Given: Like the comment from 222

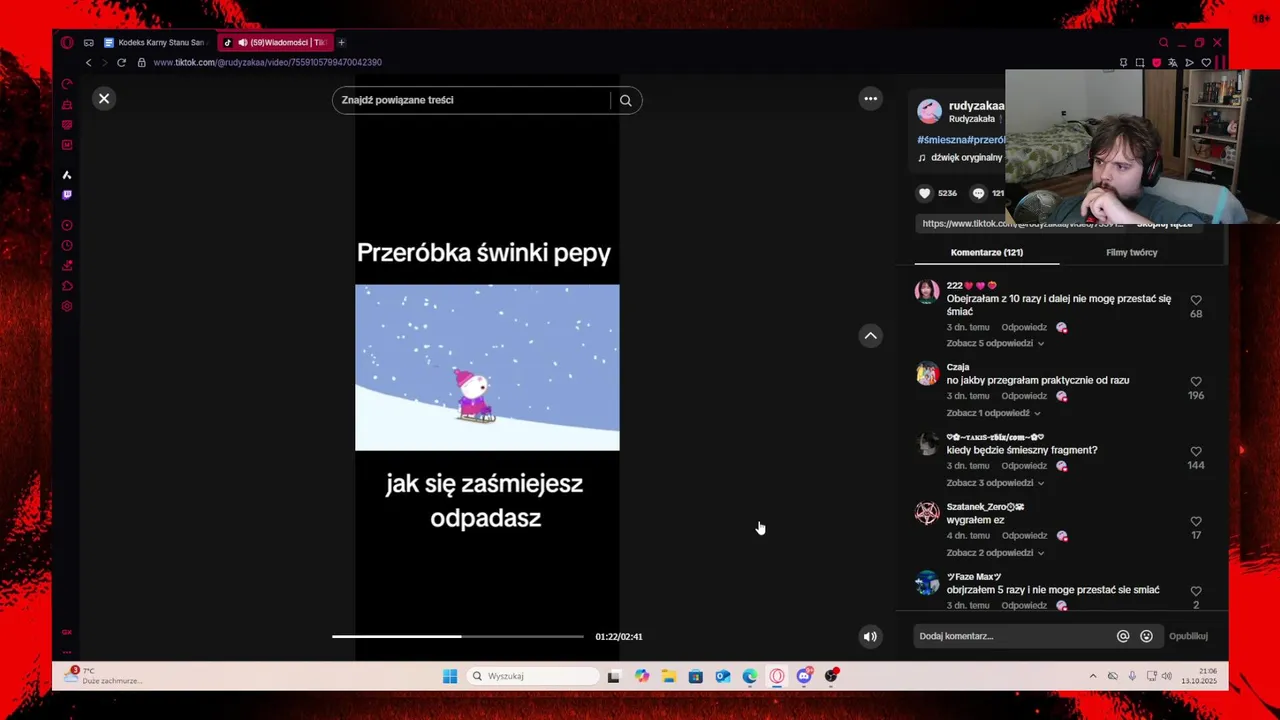Looking at the screenshot, I should (x=1196, y=300).
